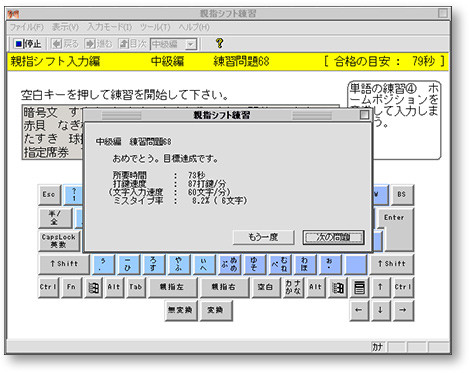Click the left Ctrl key

(49, 287)
